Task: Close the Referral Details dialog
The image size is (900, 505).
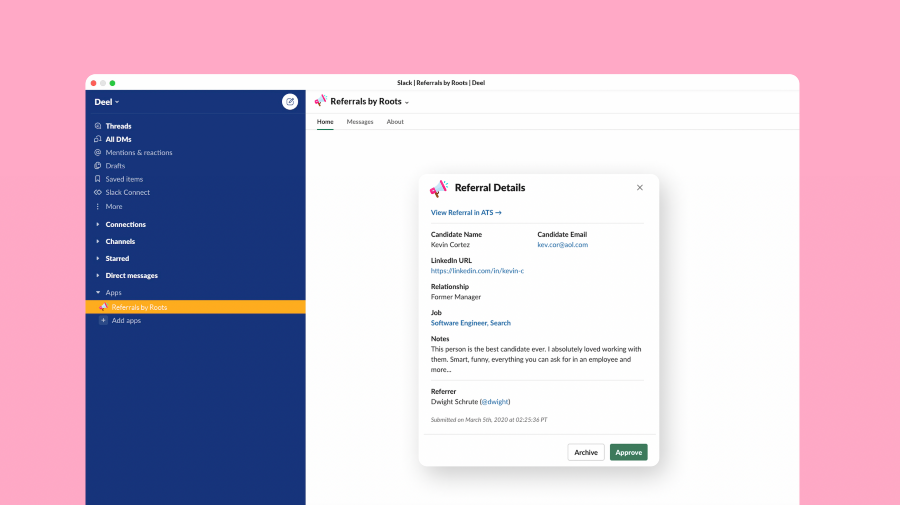Action: tap(639, 188)
